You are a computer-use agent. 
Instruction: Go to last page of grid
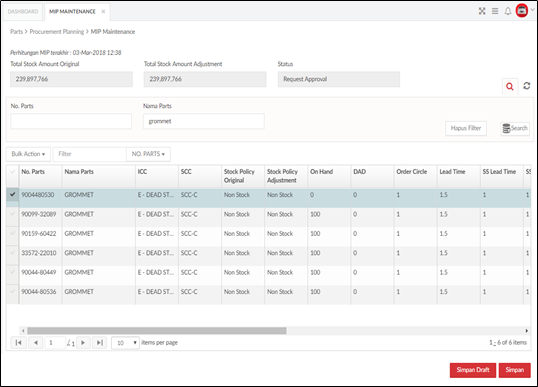coord(100,342)
